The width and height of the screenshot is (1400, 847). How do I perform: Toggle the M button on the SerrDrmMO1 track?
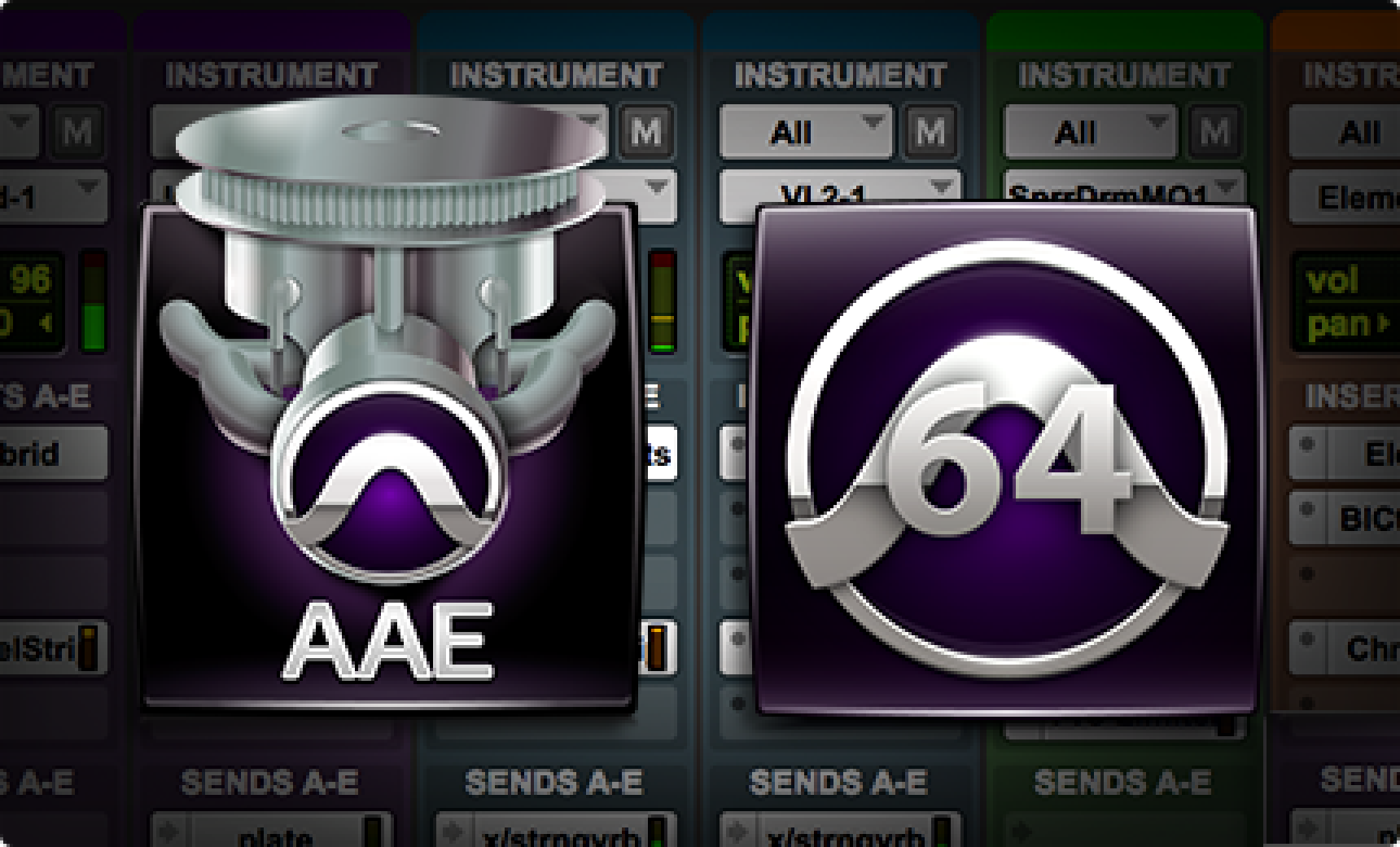pyautogui.click(x=1215, y=131)
